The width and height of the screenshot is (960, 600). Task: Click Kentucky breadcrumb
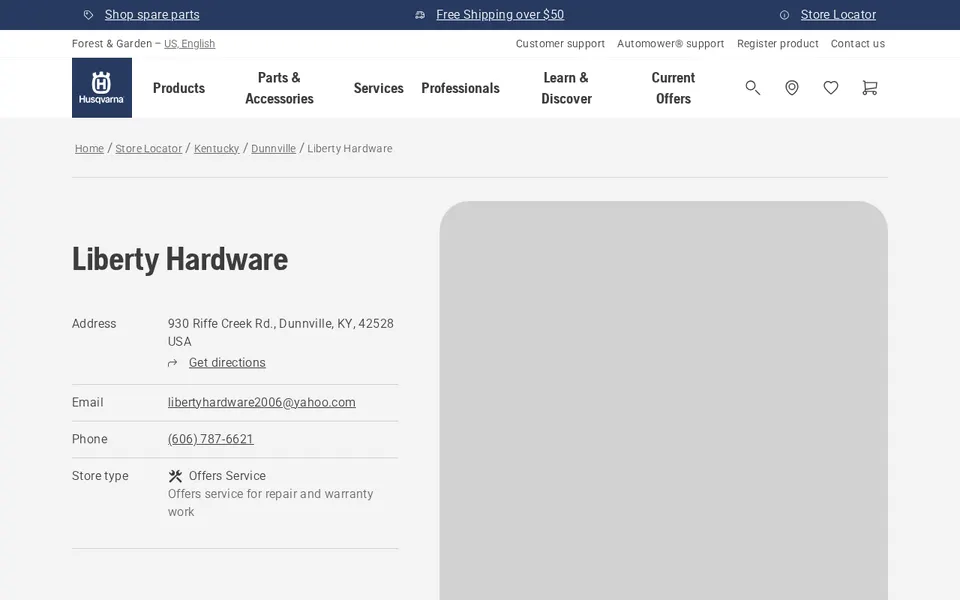point(217,149)
